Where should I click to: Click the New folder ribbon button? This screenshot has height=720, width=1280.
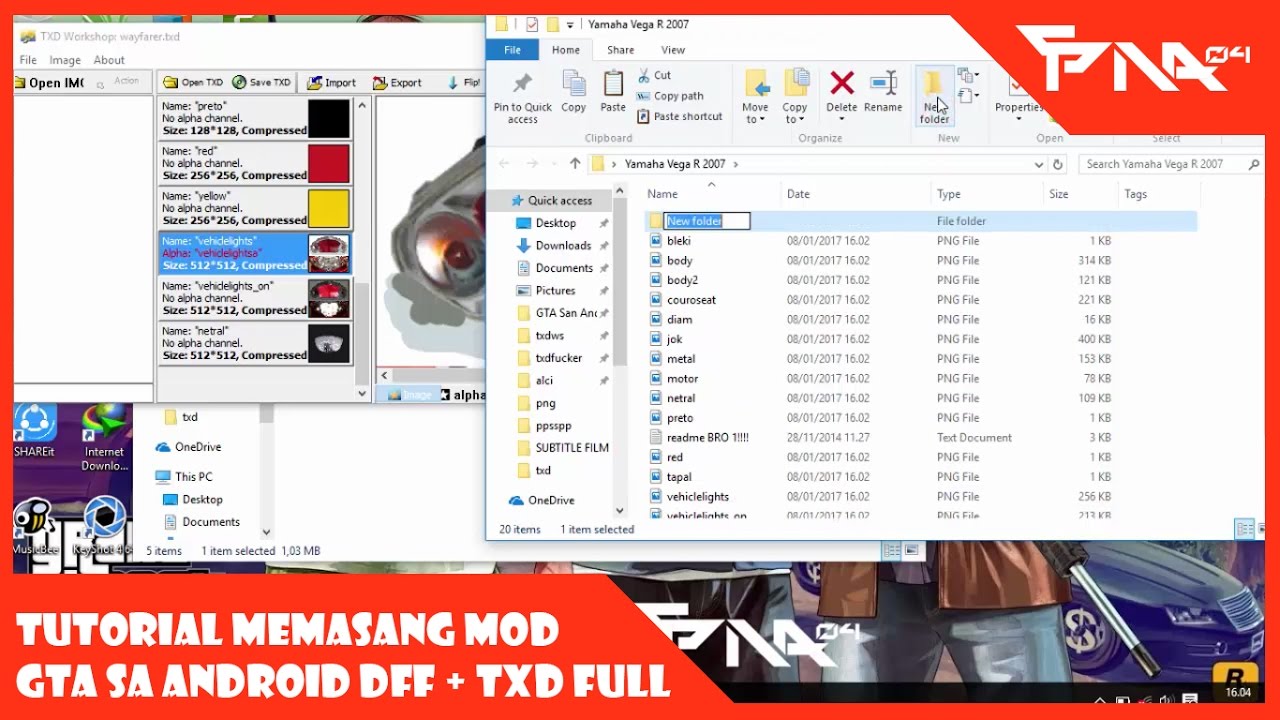[934, 97]
